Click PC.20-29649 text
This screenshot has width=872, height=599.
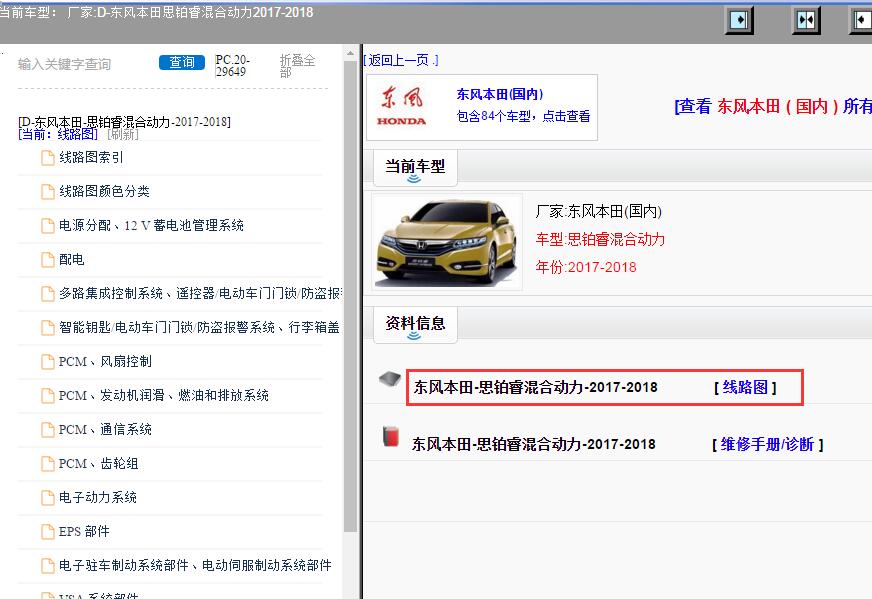click(x=233, y=66)
